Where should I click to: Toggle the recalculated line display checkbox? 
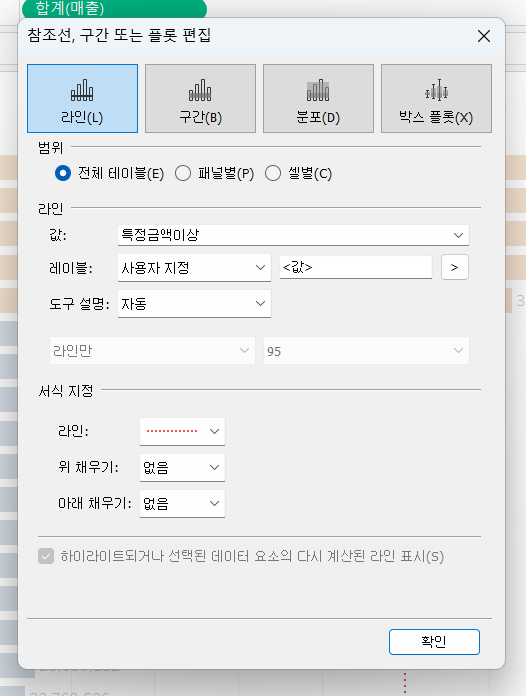46,556
